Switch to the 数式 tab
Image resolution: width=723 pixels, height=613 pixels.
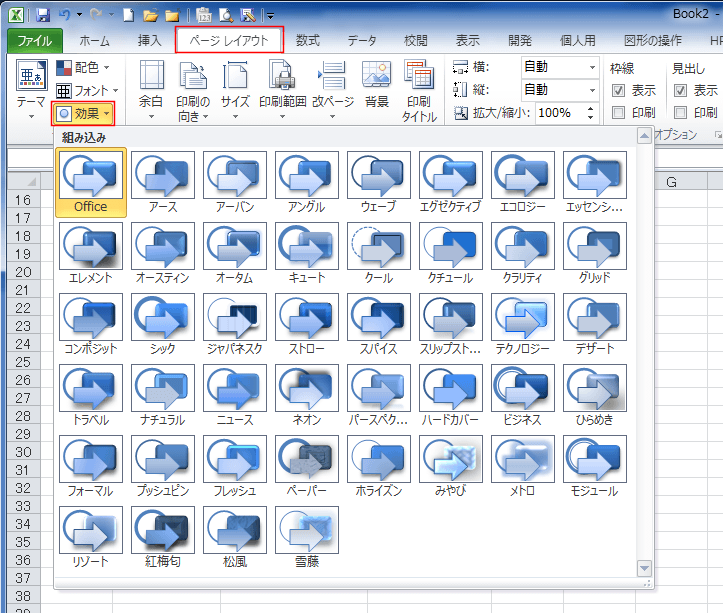(307, 41)
